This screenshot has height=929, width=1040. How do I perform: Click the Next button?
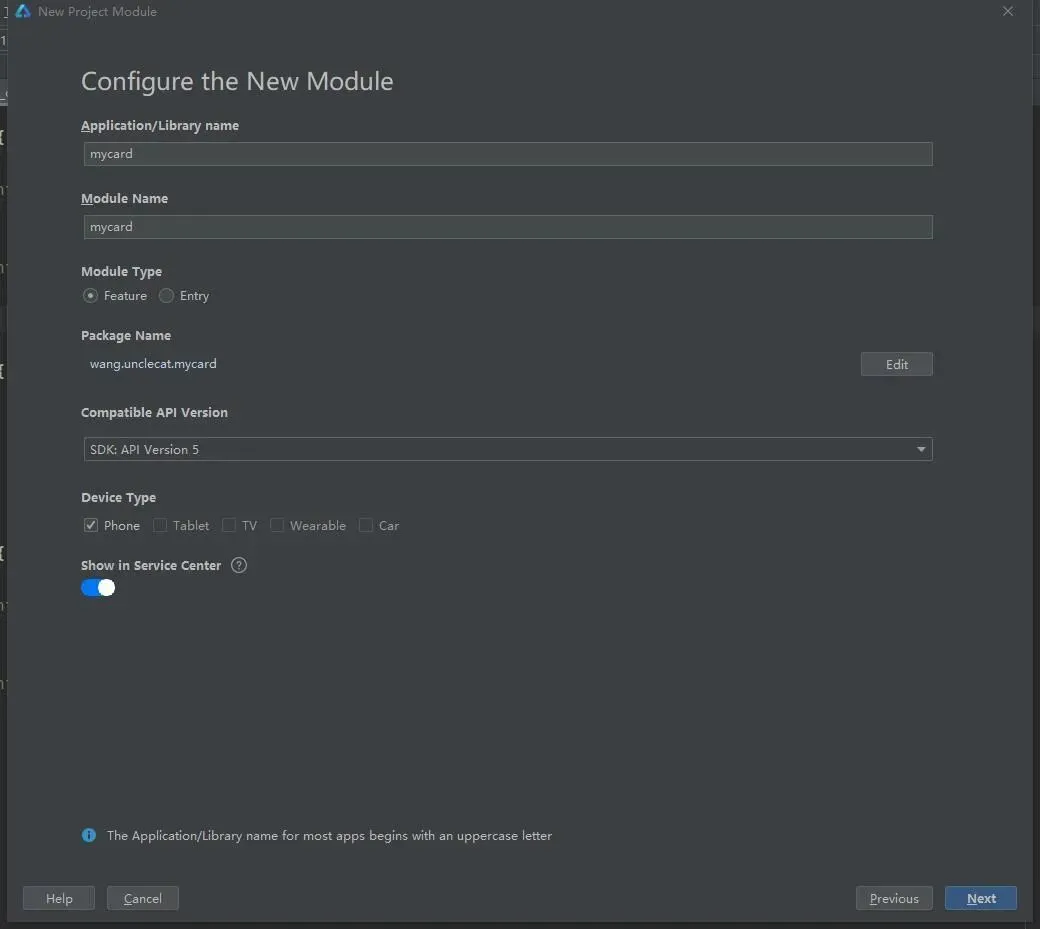[x=980, y=898]
